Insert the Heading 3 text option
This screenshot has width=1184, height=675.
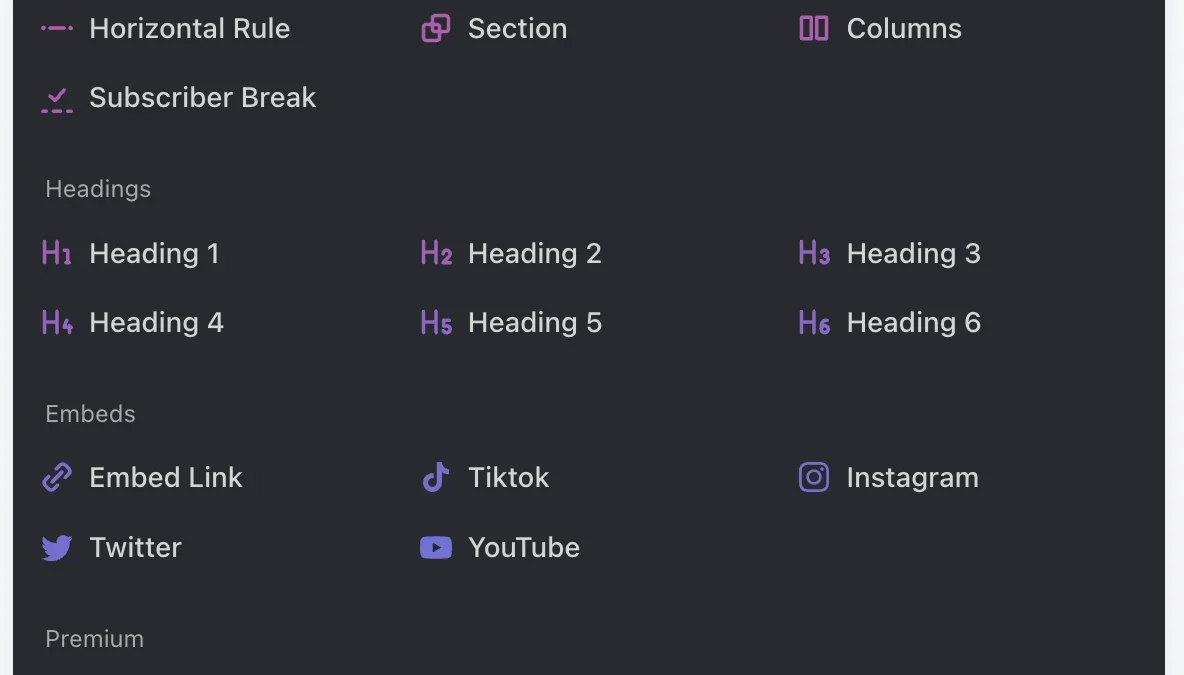click(x=914, y=254)
